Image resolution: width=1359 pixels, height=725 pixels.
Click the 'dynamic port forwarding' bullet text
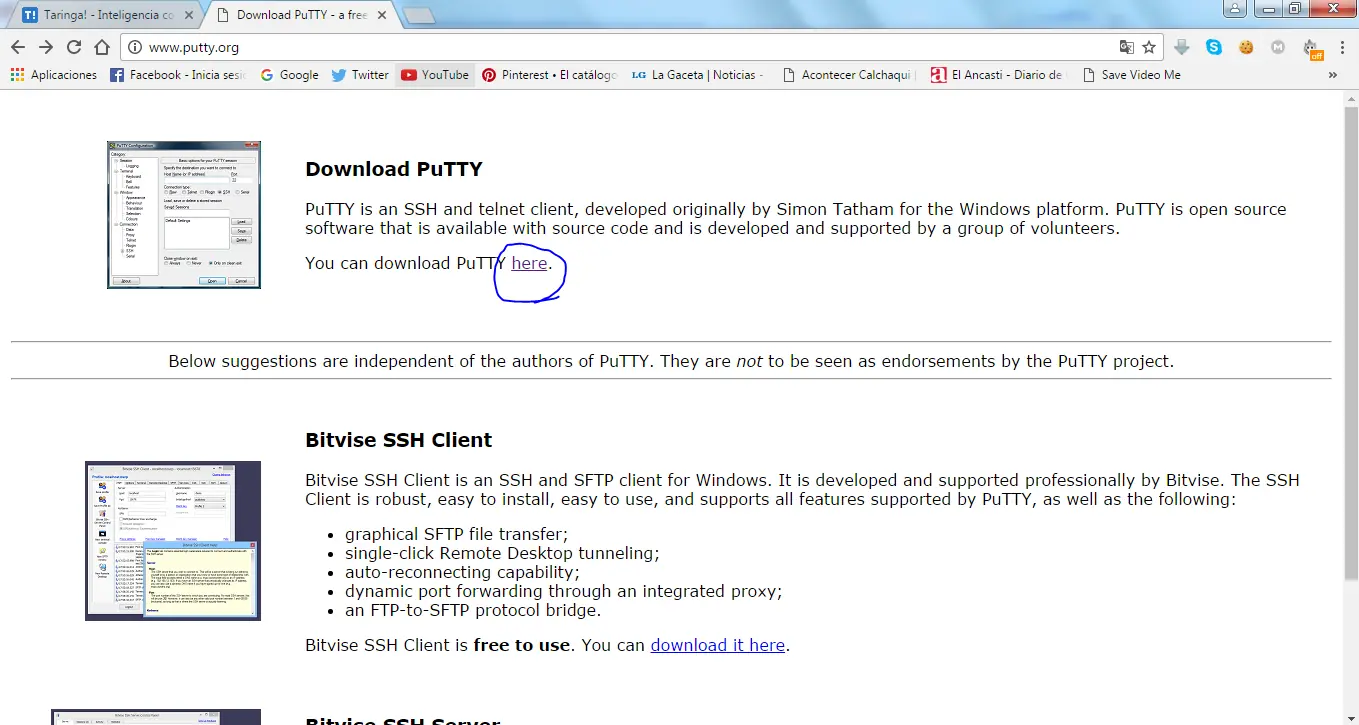pos(564,592)
